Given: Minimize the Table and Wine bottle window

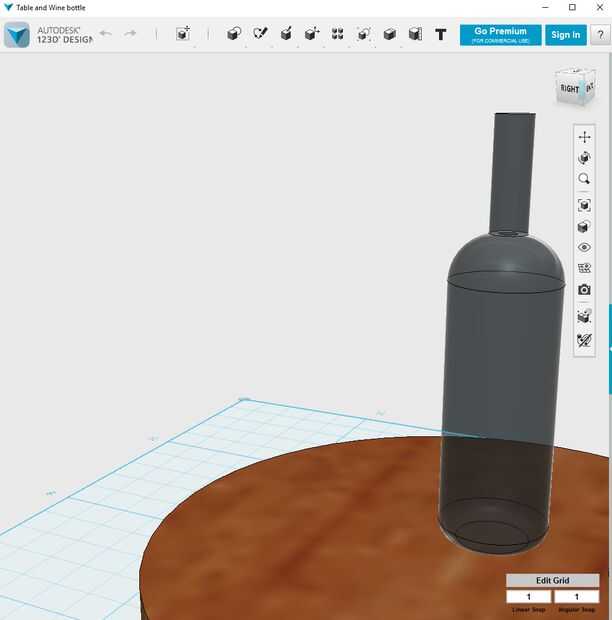Looking at the screenshot, I should tap(545, 7).
